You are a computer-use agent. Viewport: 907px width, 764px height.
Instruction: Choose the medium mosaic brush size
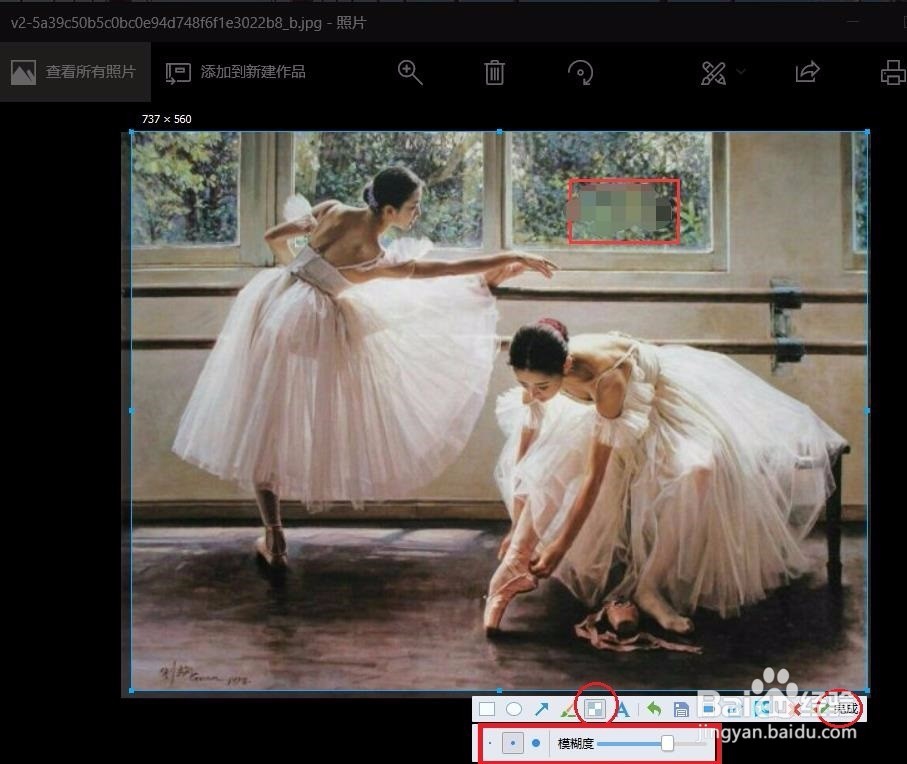513,743
